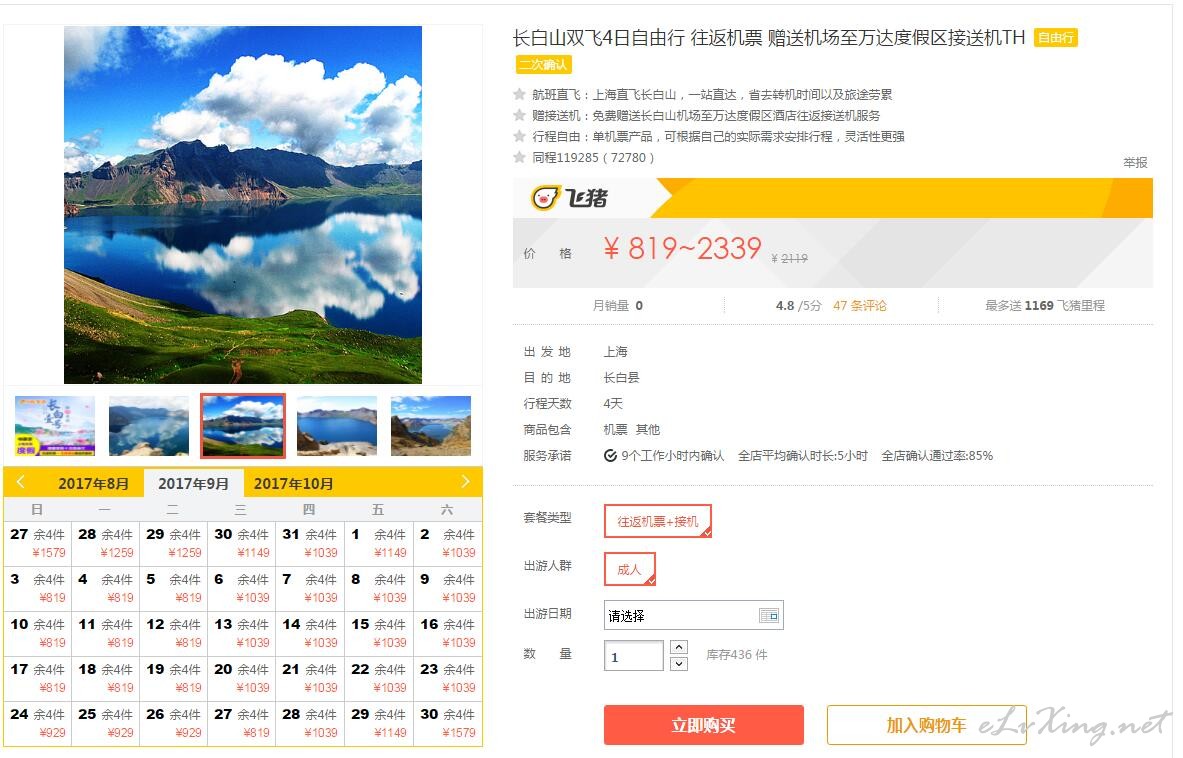Click the Fliggy pig logo icon
1183x758 pixels.
pos(545,198)
